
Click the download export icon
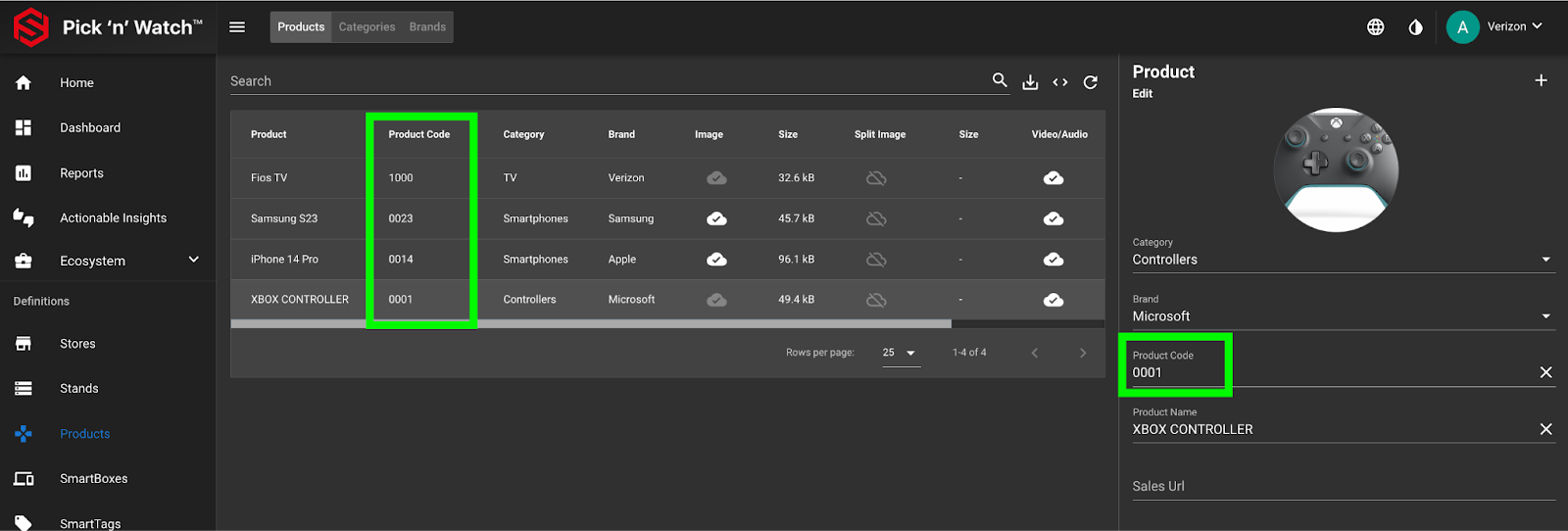(1030, 82)
